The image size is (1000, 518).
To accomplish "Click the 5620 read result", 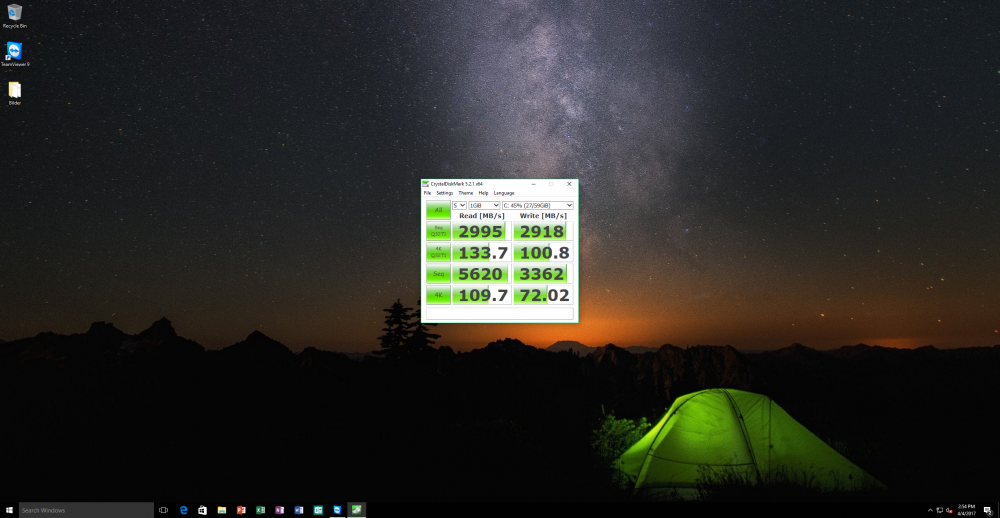I will point(482,274).
